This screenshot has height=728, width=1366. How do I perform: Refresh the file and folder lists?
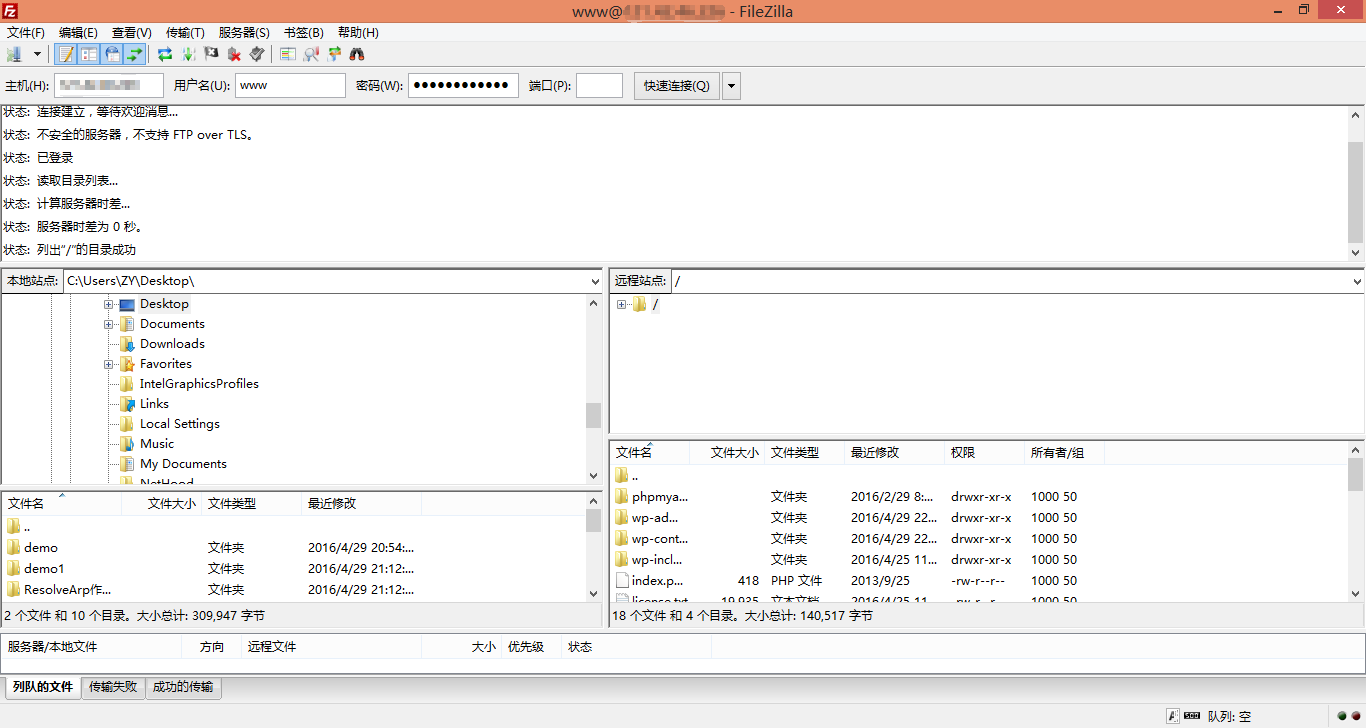[x=165, y=54]
